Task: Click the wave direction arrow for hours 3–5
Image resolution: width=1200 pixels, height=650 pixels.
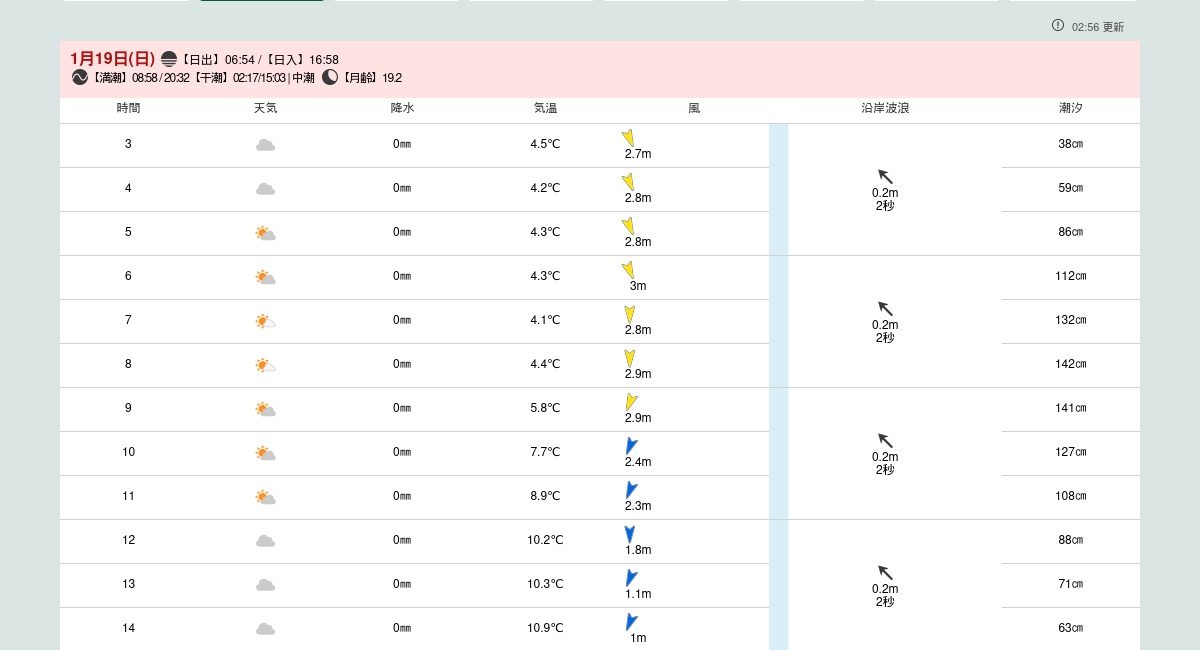Action: [x=885, y=177]
